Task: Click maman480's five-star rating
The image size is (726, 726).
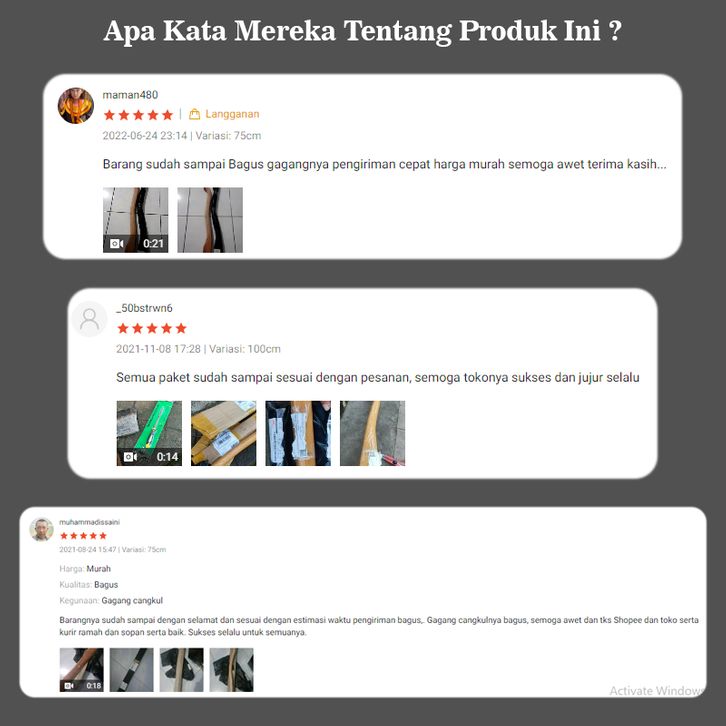Action: coord(138,114)
